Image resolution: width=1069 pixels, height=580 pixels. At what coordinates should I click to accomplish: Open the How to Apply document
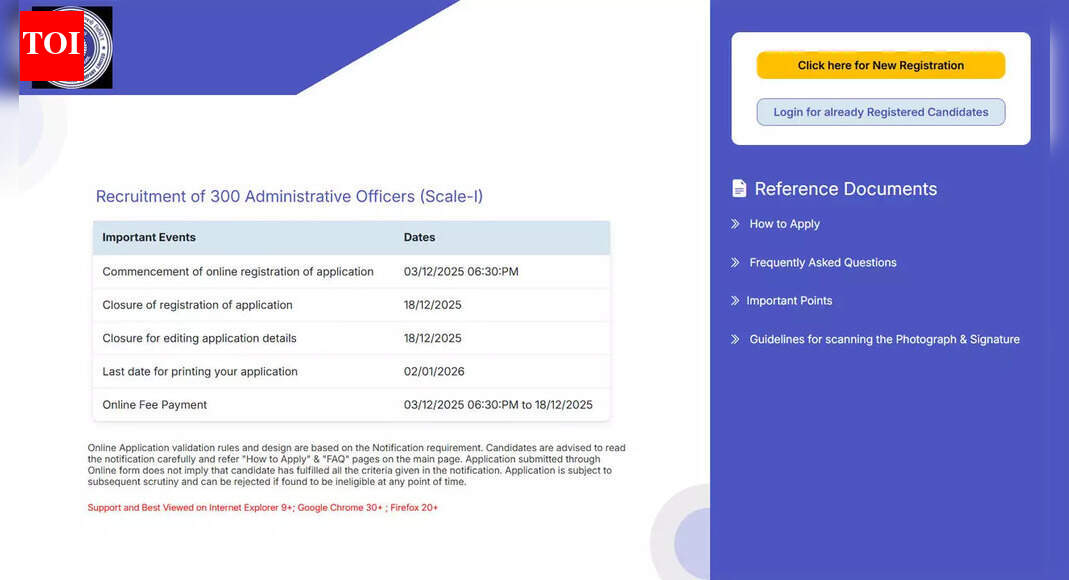point(786,224)
